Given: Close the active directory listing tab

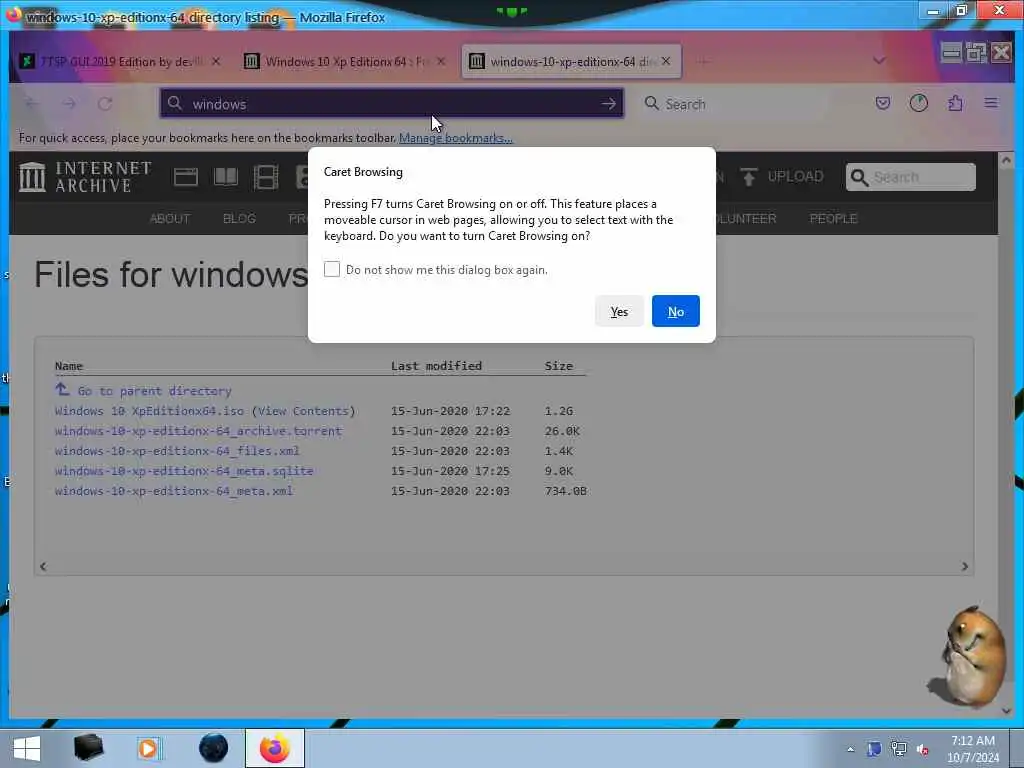Looking at the screenshot, I should pyautogui.click(x=665, y=61).
